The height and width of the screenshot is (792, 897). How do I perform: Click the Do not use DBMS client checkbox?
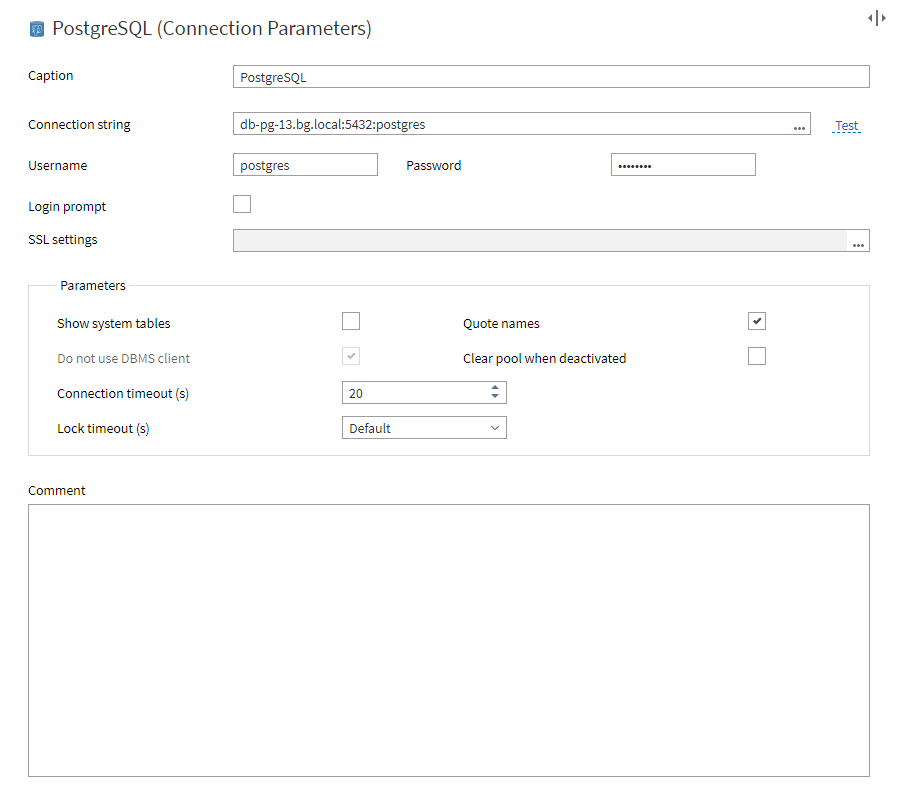pos(351,356)
